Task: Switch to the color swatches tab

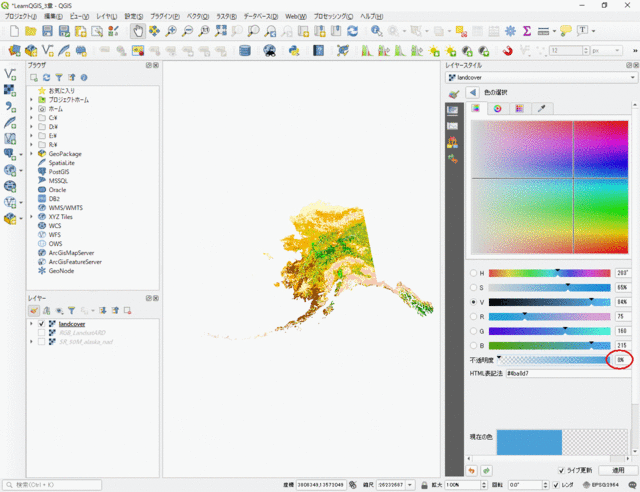Action: click(x=519, y=109)
